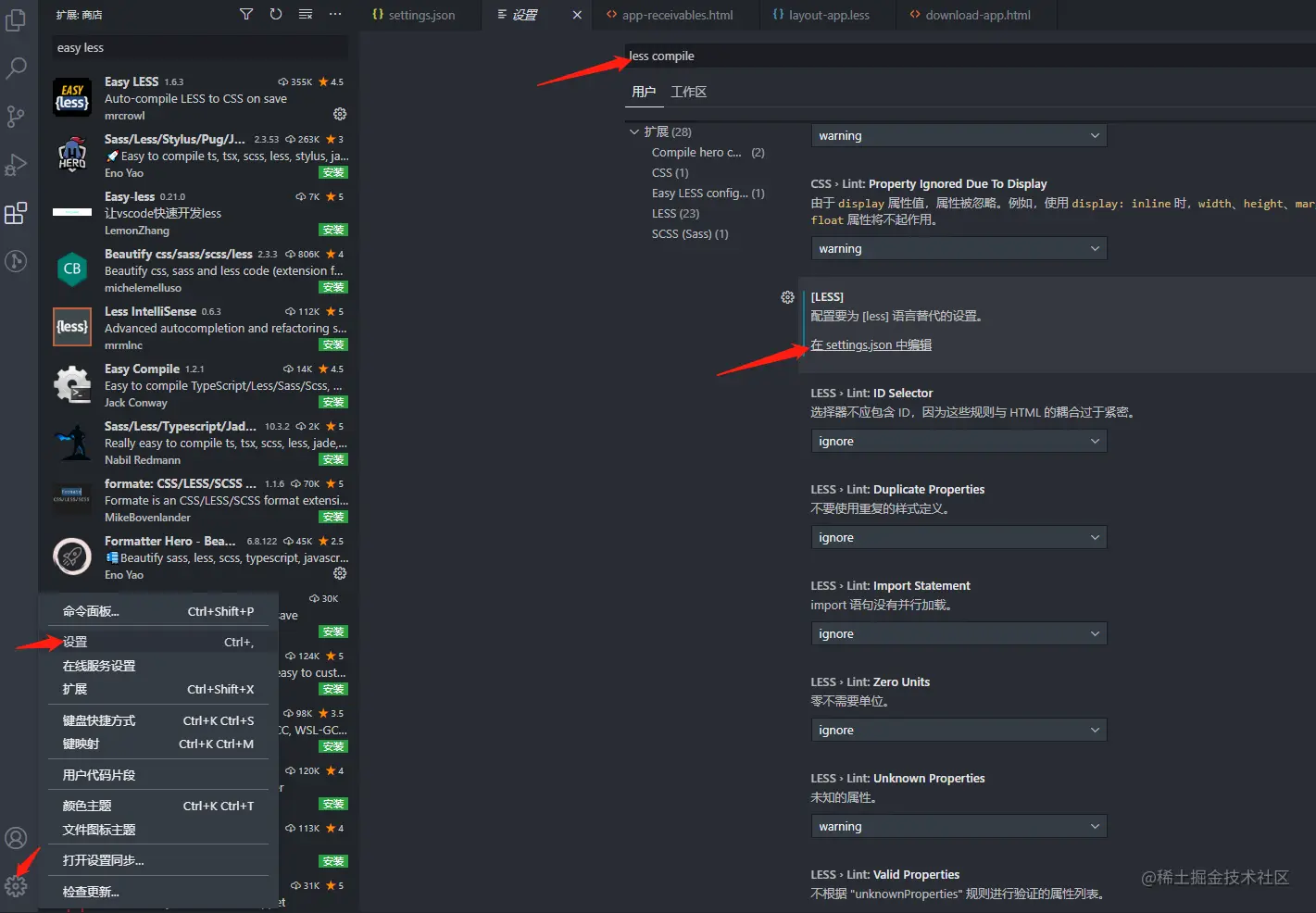Choose 命令面板... from the manage menu
This screenshot has width=1316, height=913.
(158, 611)
